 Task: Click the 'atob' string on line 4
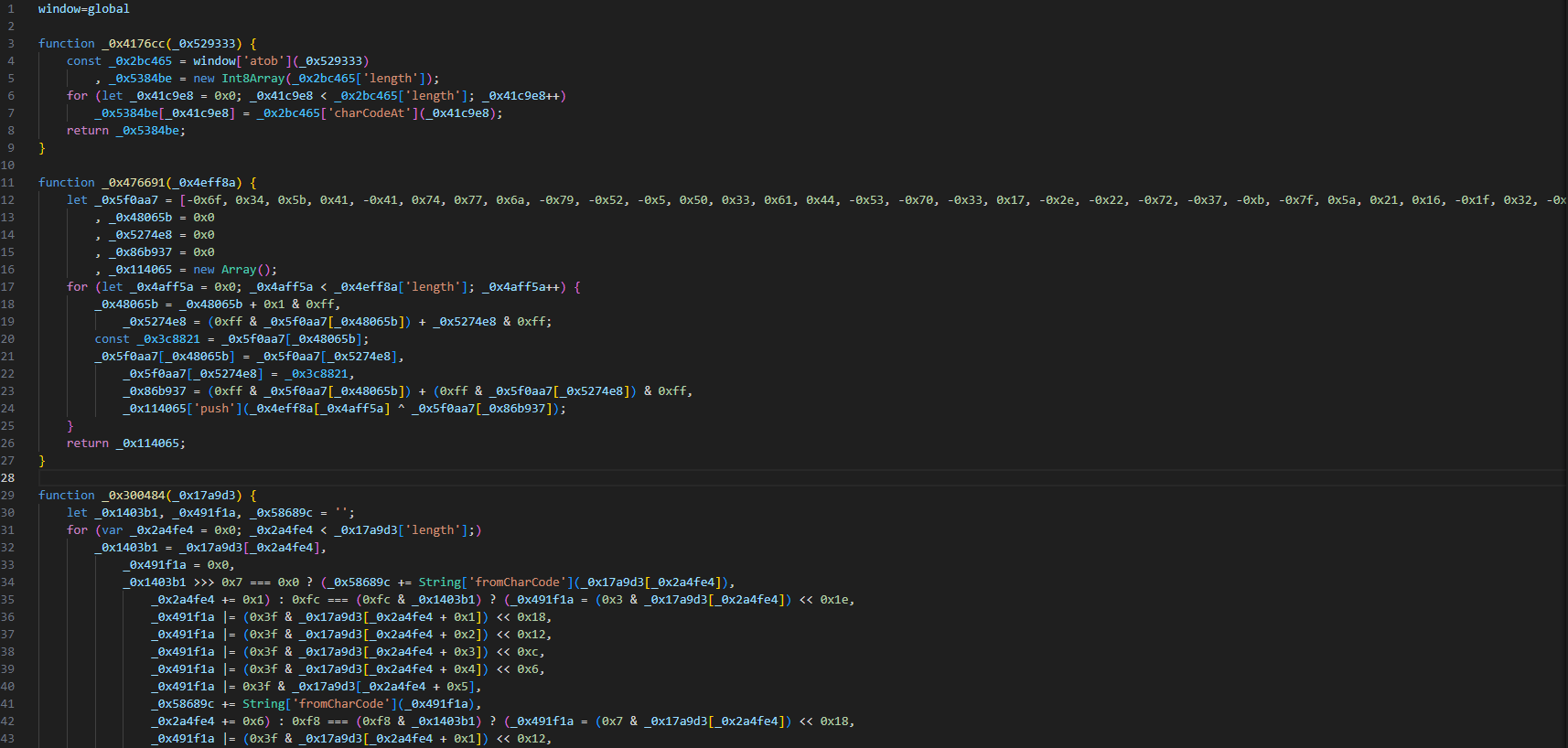pyautogui.click(x=263, y=61)
